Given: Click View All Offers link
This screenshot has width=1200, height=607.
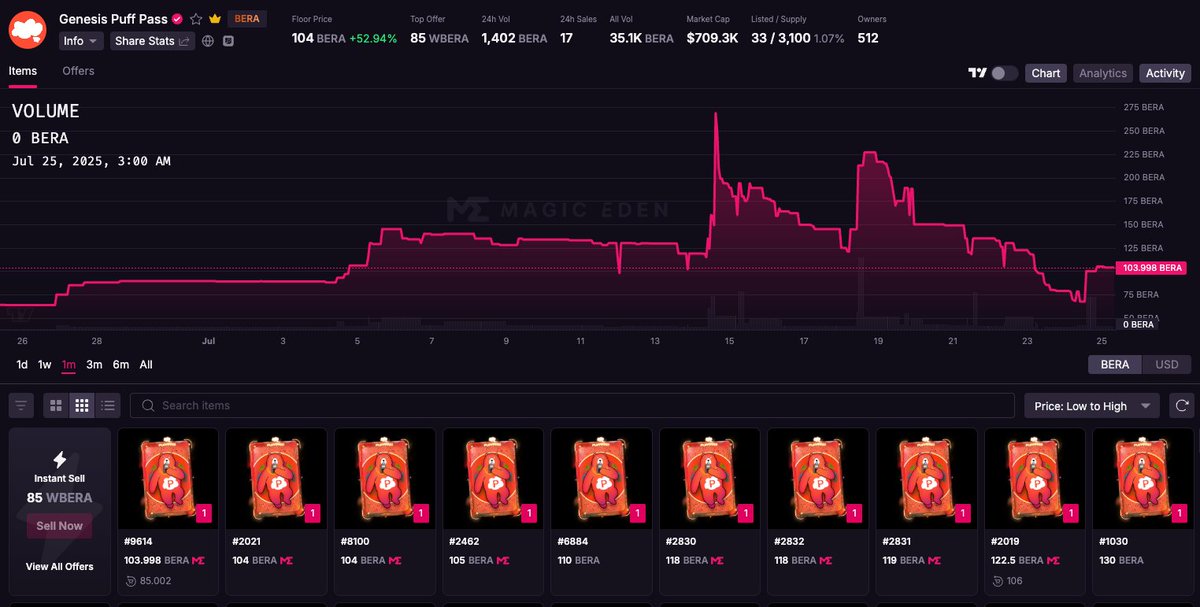Looking at the screenshot, I should (x=60, y=567).
